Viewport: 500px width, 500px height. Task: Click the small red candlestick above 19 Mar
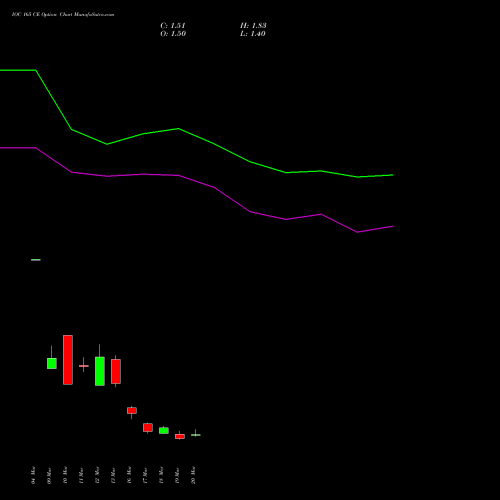(x=180, y=436)
